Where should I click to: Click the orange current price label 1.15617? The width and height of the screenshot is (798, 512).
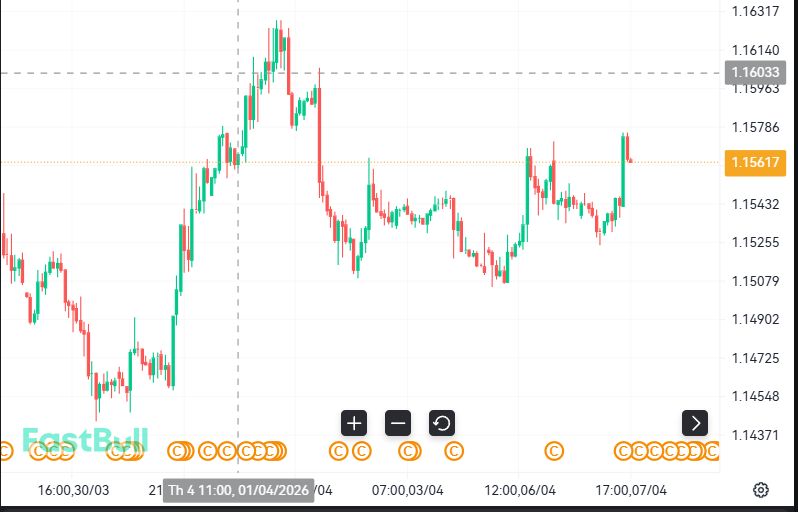point(756,161)
